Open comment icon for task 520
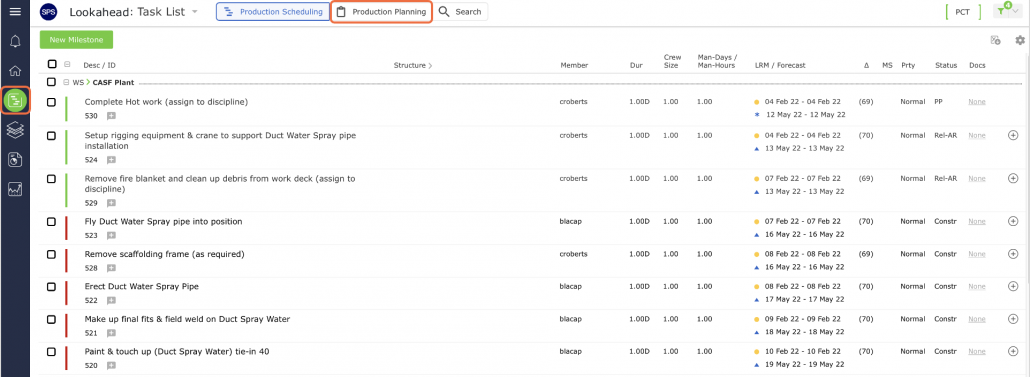This screenshot has height=377, width=1030. [x=111, y=366]
